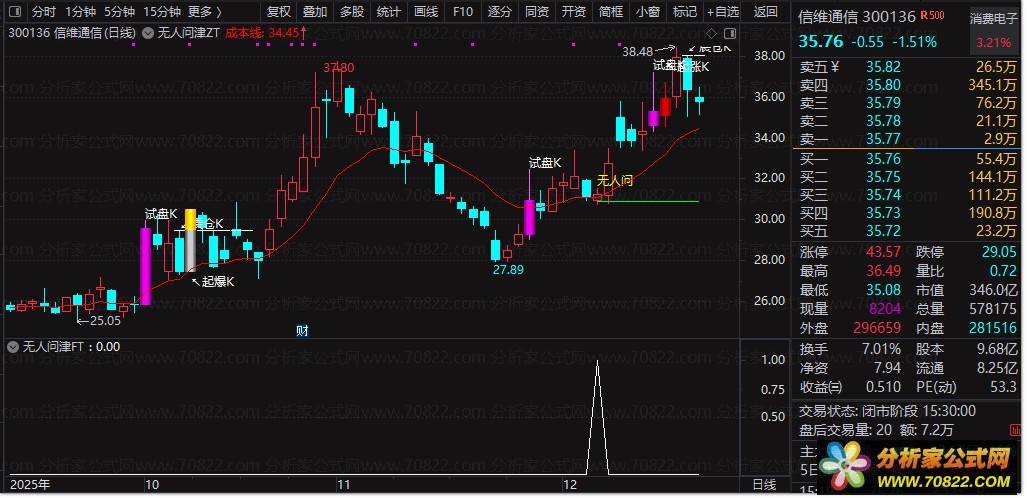Click the 现量 8204 value

point(883,309)
